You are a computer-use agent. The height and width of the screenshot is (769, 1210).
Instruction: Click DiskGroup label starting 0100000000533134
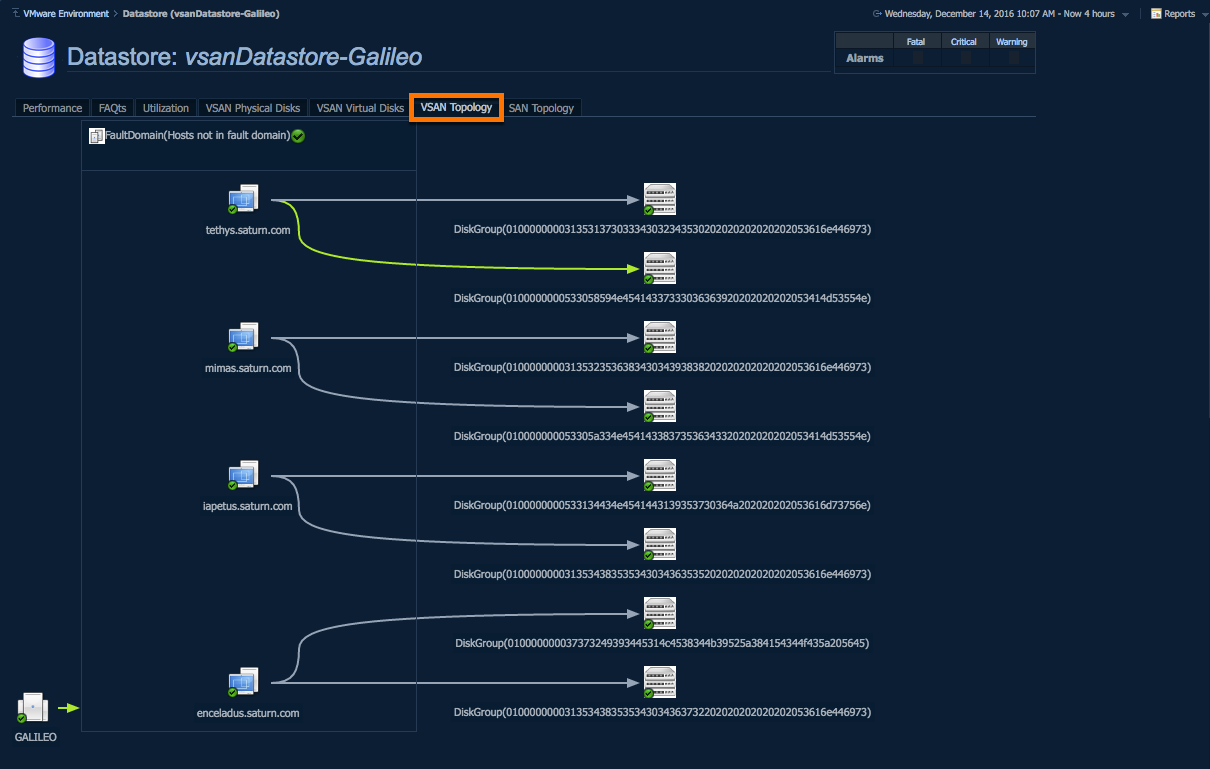(662, 505)
